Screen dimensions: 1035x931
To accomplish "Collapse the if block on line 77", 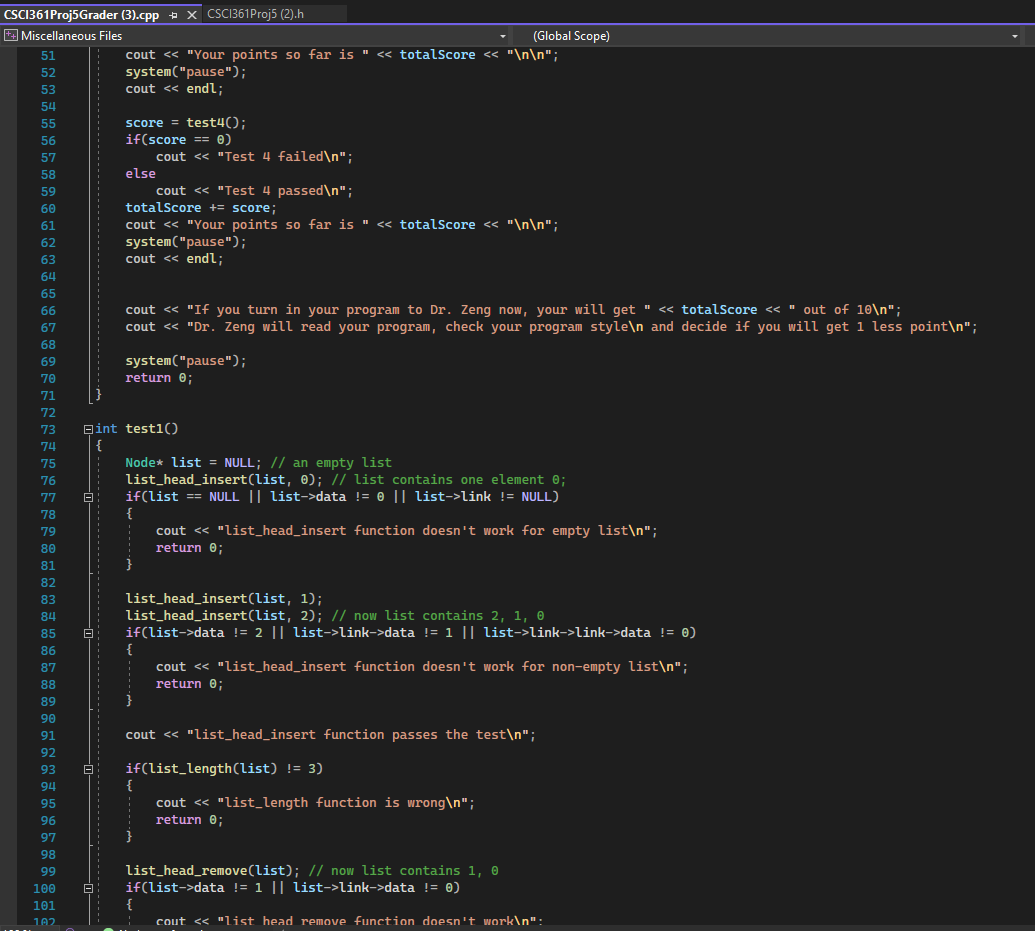I will pos(88,496).
